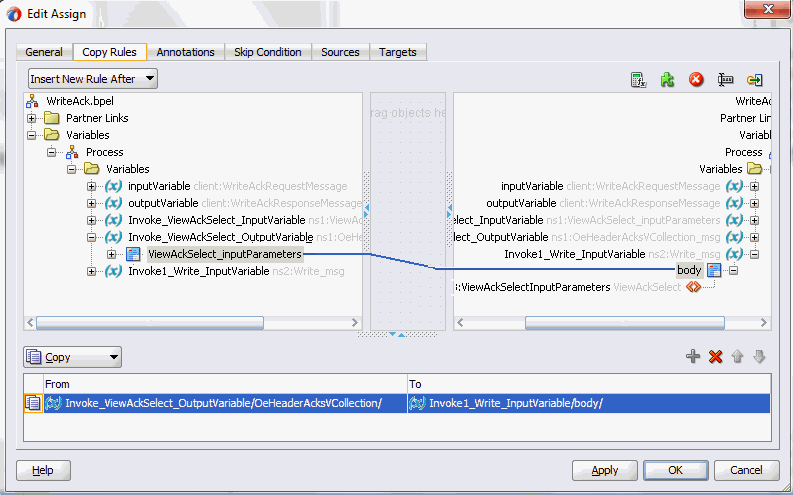Screen dimensions: 793x495
Task: Select the body label in target tree
Action: 689,270
